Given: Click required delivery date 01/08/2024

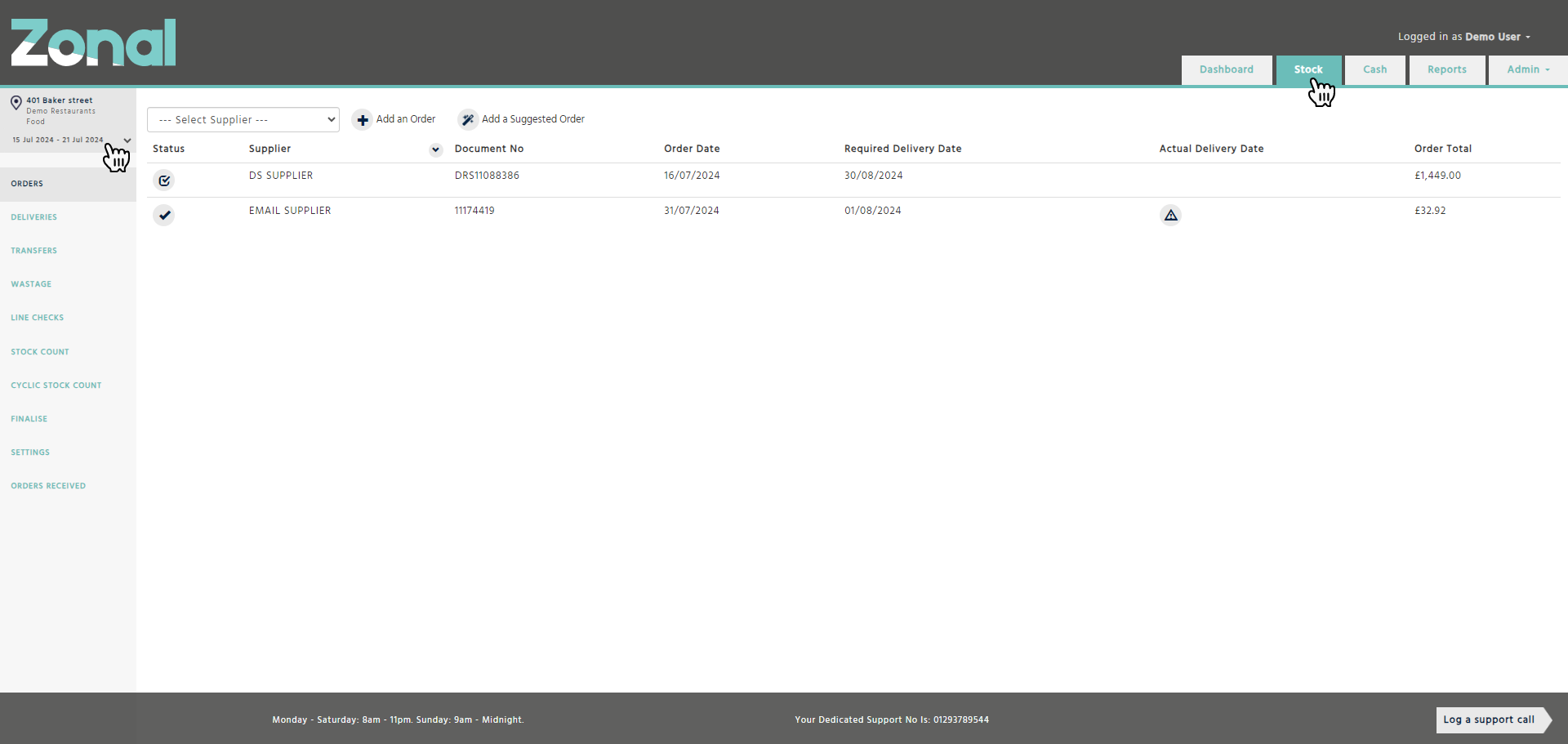Looking at the screenshot, I should [873, 211].
